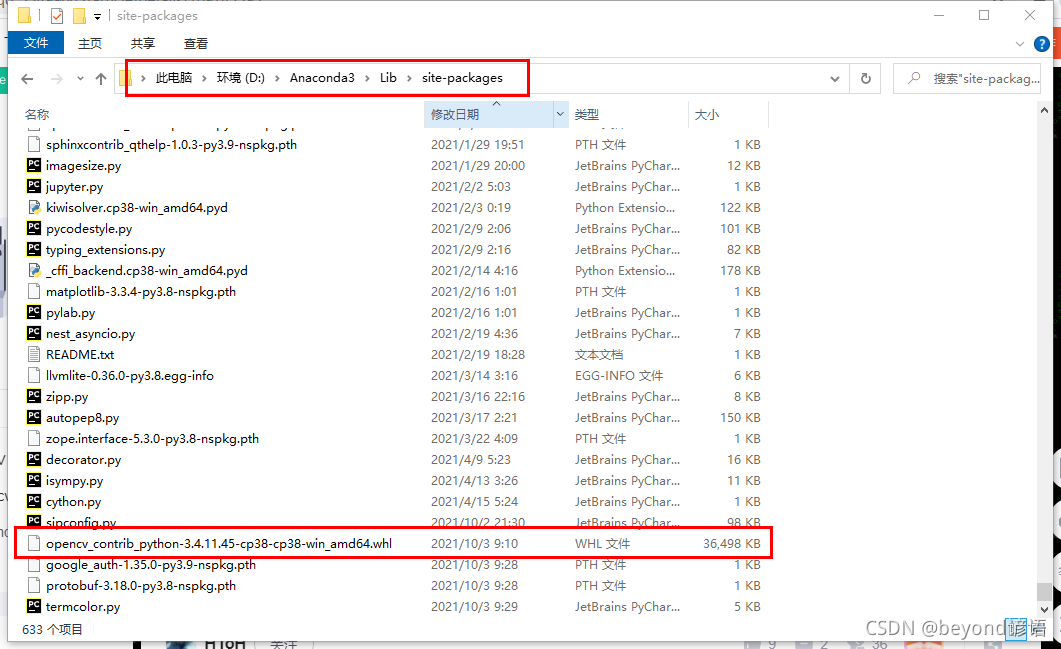Select the kiwisolver.cp38-win_amd64.pyd icon
This screenshot has width=1061, height=649.
pyautogui.click(x=34, y=207)
